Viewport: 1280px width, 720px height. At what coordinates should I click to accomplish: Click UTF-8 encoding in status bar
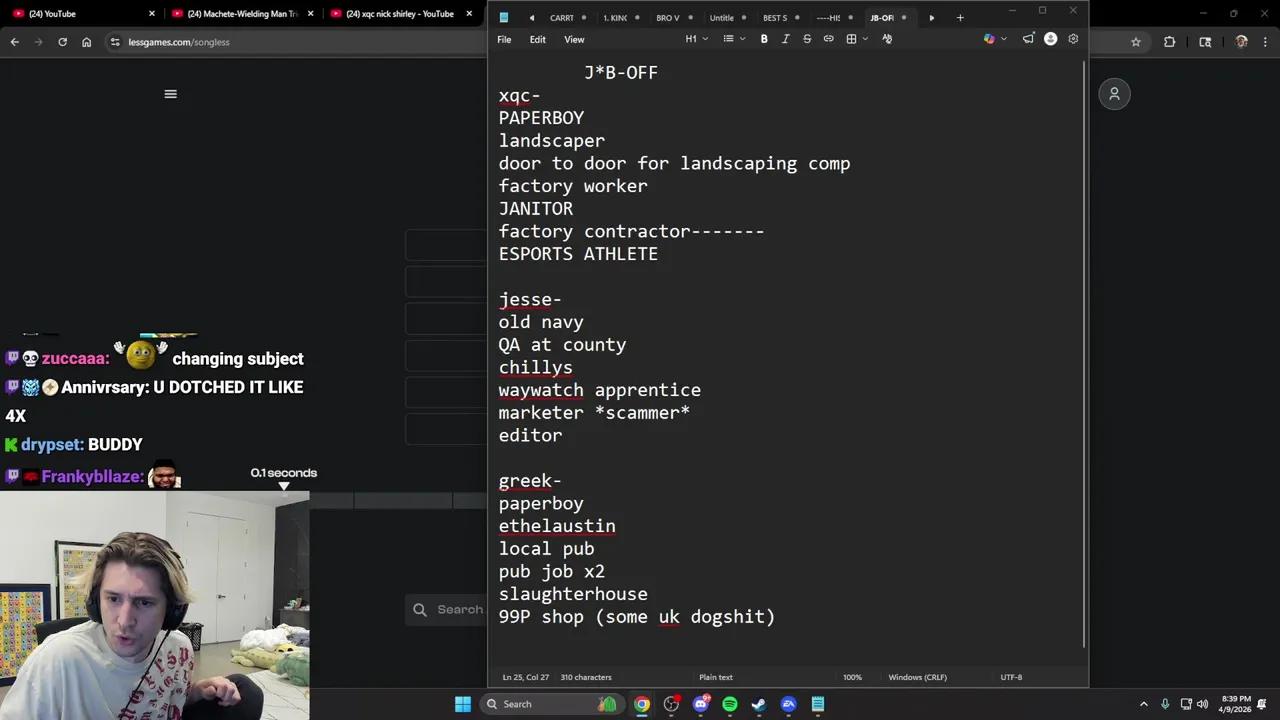[x=1011, y=677]
